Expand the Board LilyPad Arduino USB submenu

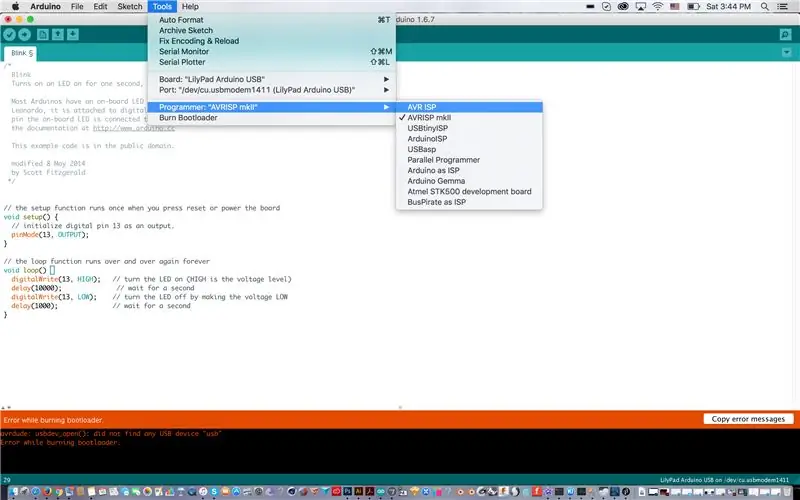click(271, 79)
